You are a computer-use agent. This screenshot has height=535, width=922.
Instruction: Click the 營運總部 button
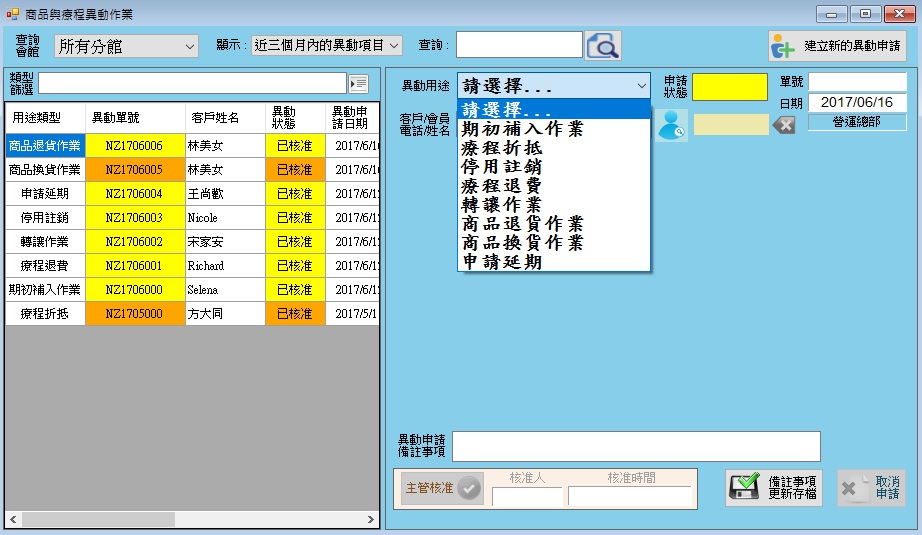(x=857, y=122)
